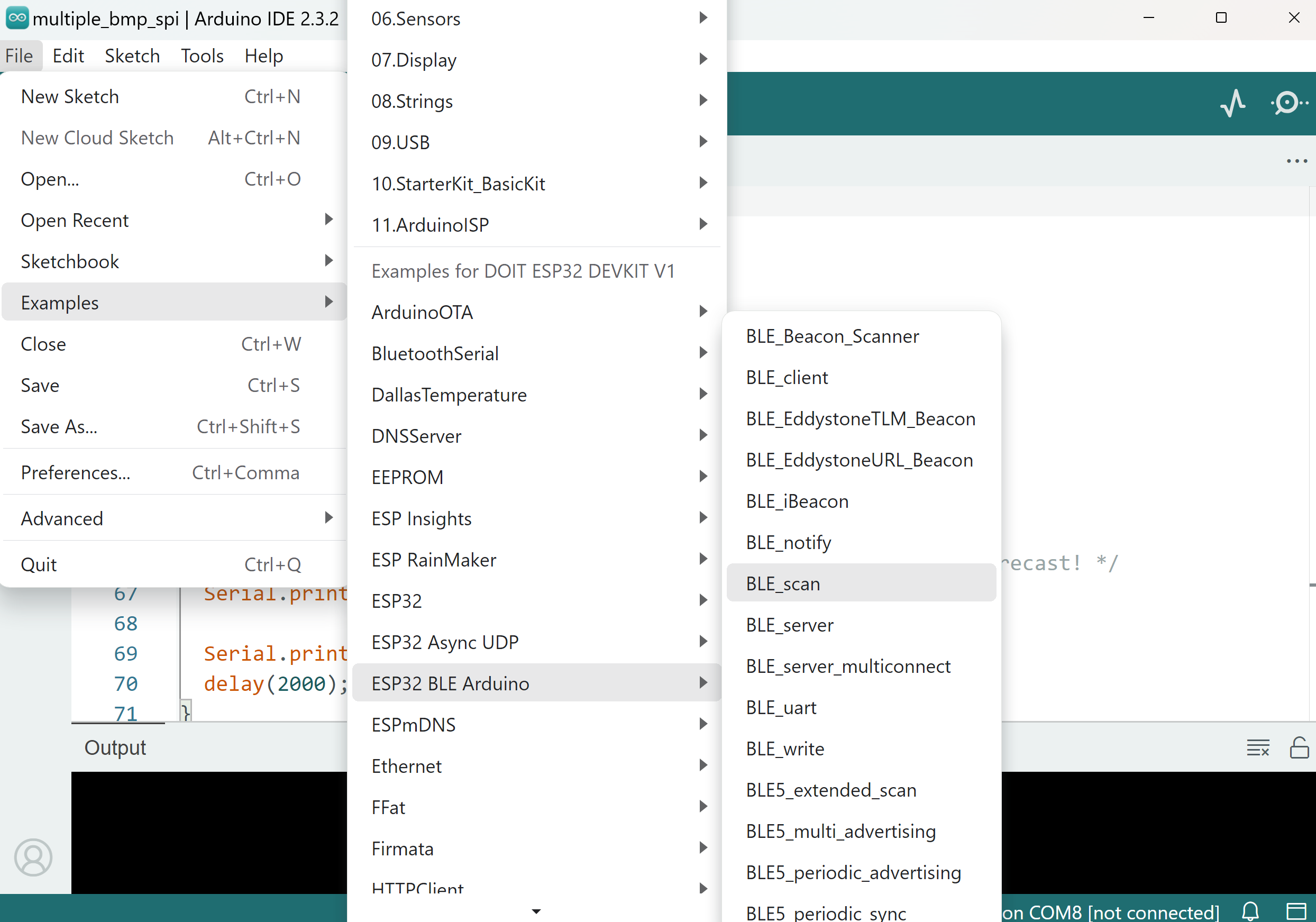Choose Save As... in File menu
1316x922 pixels.
[174, 426]
